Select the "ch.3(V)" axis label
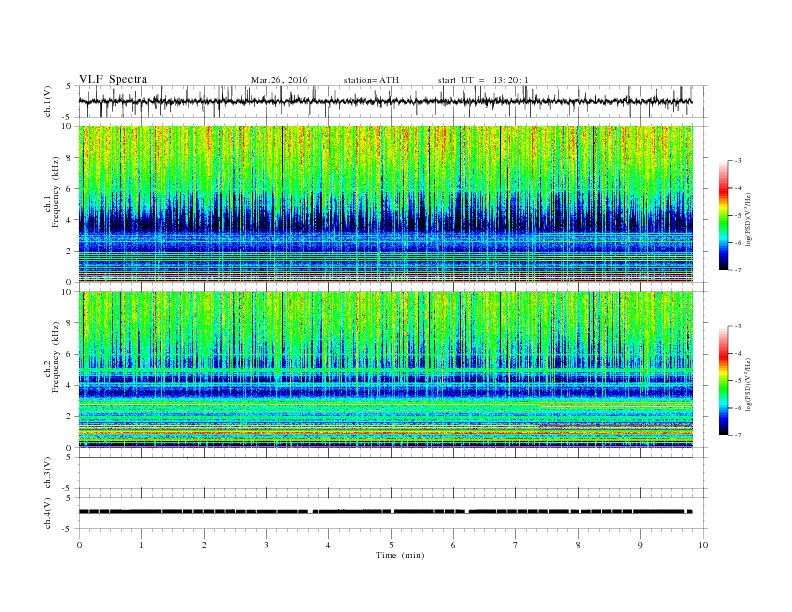The width and height of the screenshot is (792, 612). click(48, 473)
